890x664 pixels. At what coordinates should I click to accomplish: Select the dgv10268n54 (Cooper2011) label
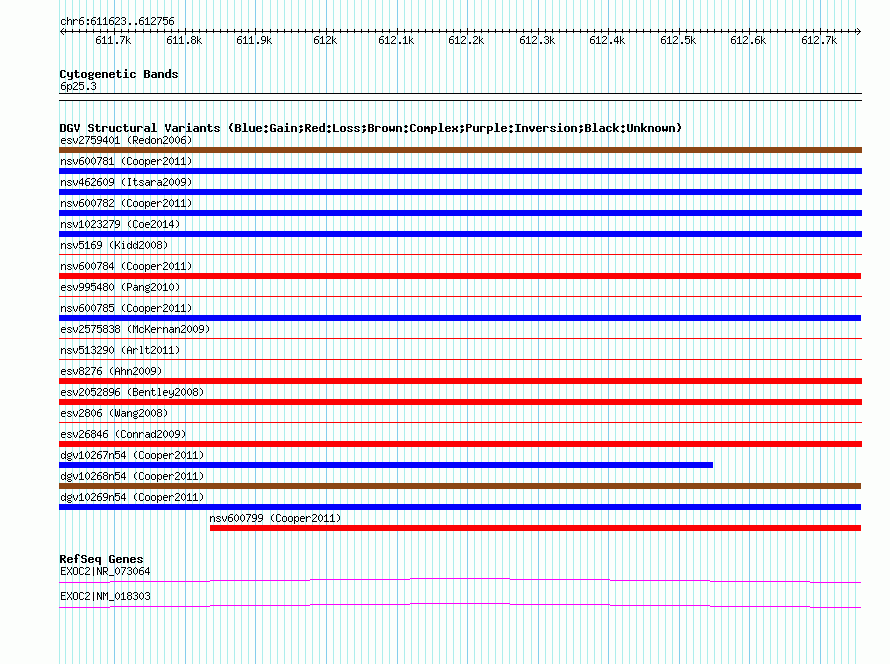pos(132,476)
